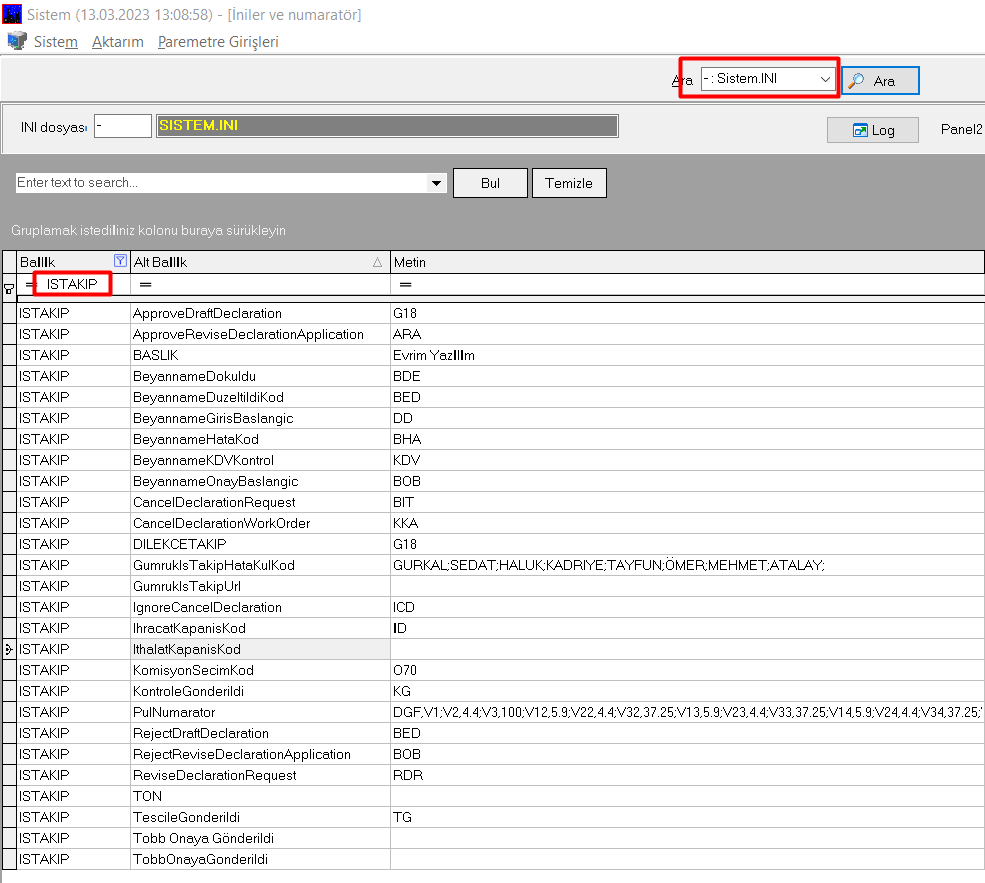Click the ICD value cell
The image size is (985, 883).
point(687,607)
